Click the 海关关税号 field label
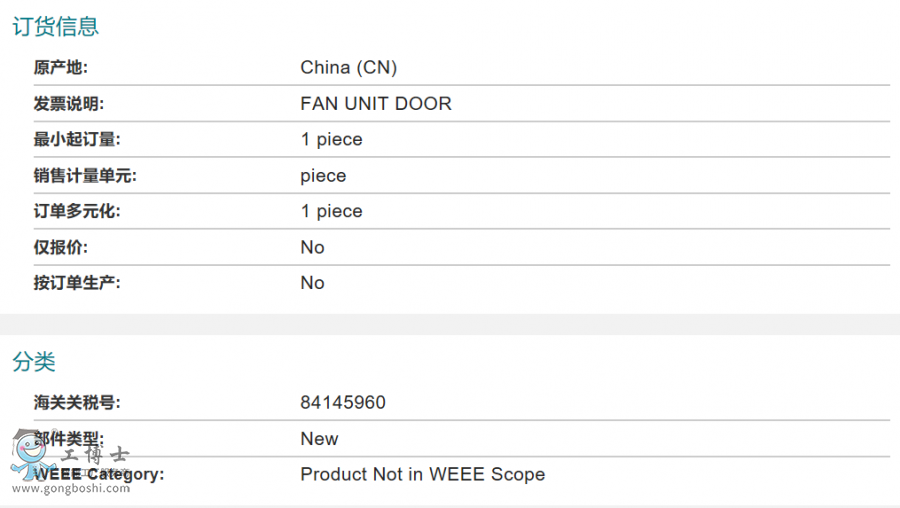The image size is (900, 508). pos(77,403)
